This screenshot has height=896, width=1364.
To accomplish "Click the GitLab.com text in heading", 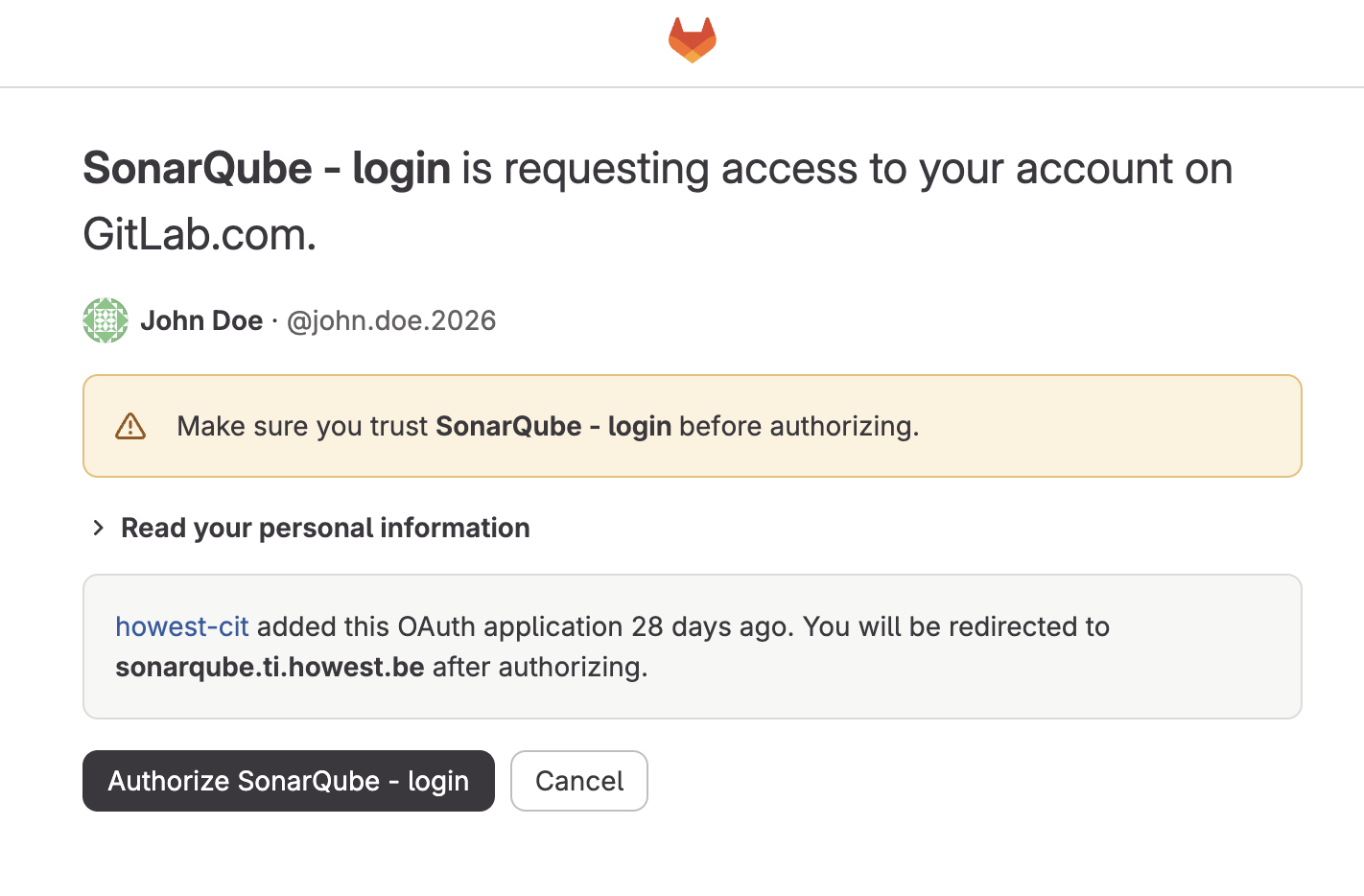I will coord(200,234).
